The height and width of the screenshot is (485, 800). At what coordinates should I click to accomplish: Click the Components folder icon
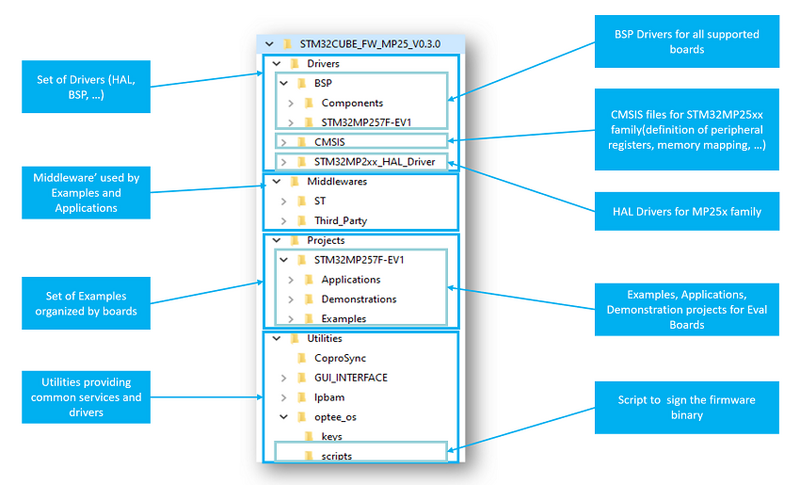tap(309, 103)
